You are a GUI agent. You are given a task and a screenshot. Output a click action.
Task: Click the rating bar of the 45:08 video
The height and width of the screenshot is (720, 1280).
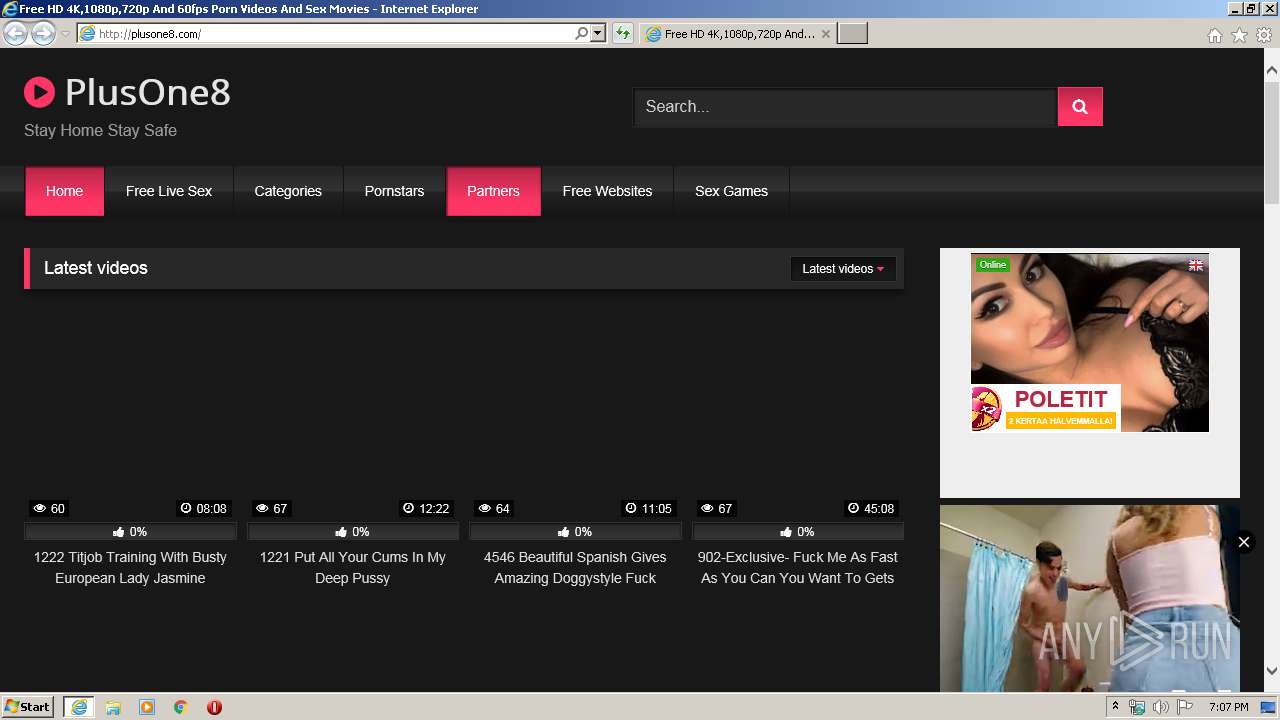pos(798,532)
